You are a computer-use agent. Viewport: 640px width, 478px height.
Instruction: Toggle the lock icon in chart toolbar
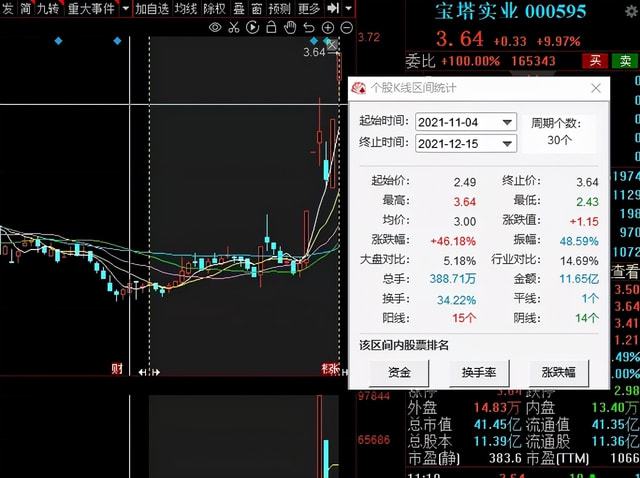coord(271,27)
